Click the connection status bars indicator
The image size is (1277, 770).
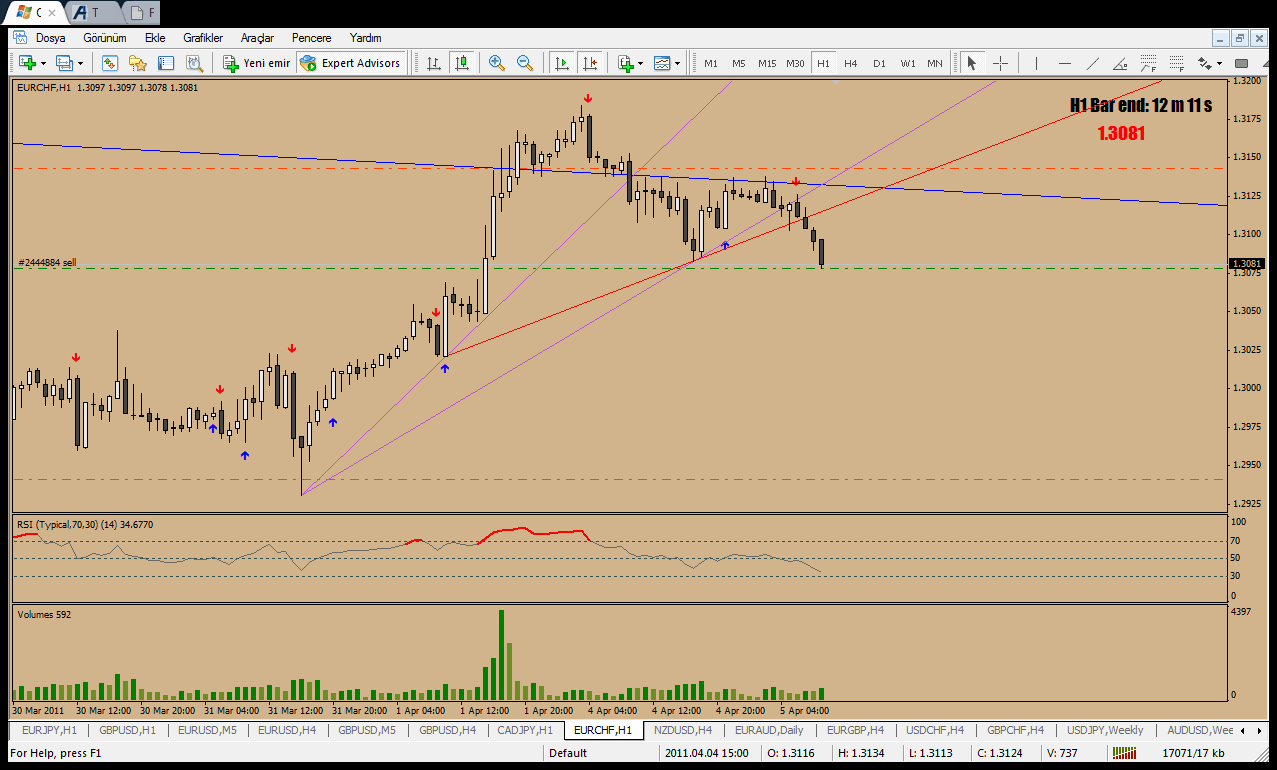click(1128, 753)
